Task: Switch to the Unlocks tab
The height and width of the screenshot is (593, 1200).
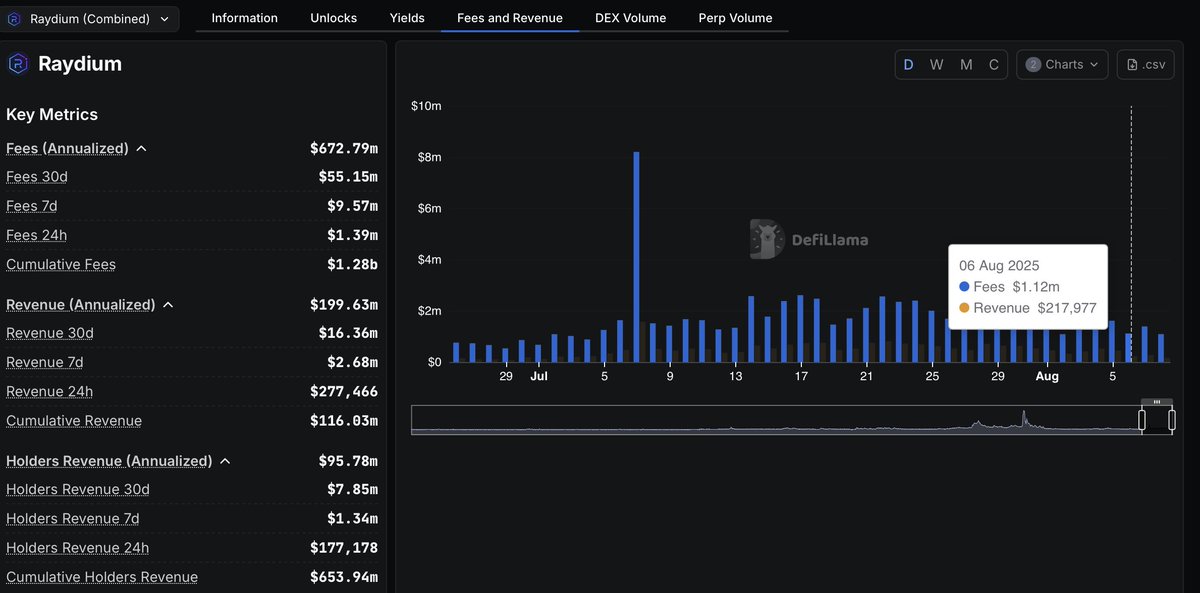Action: pos(333,17)
